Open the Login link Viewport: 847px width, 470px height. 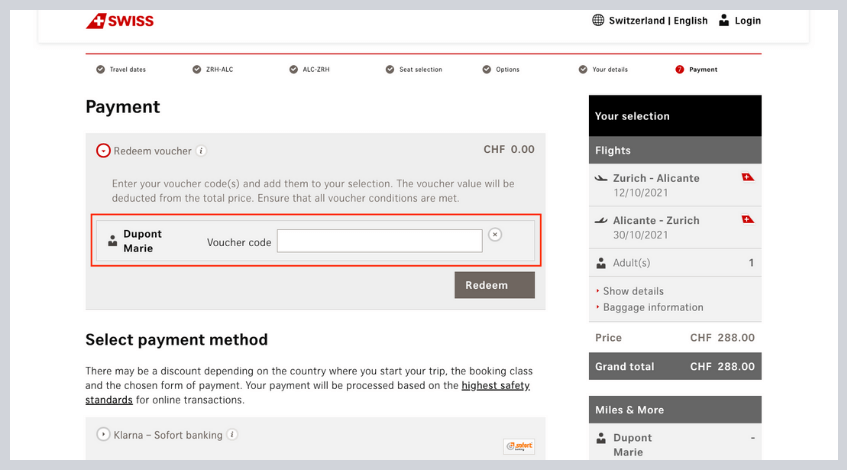[748, 21]
